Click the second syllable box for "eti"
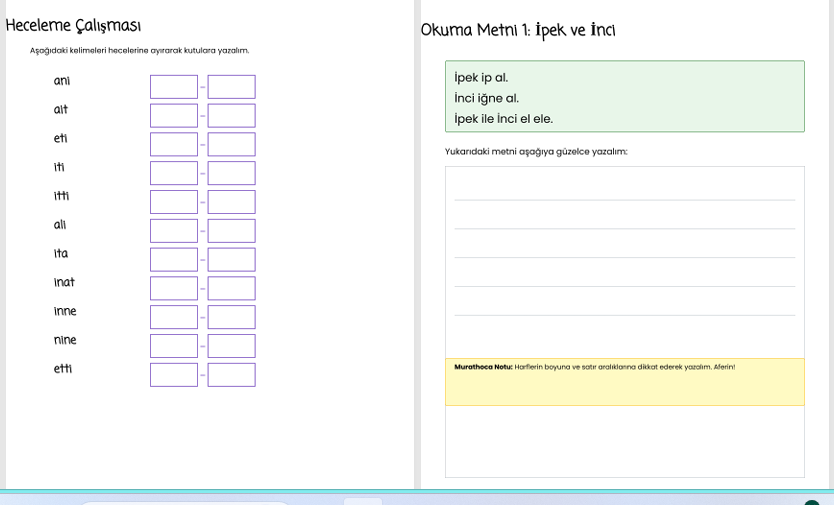This screenshot has width=834, height=505. [x=231, y=145]
